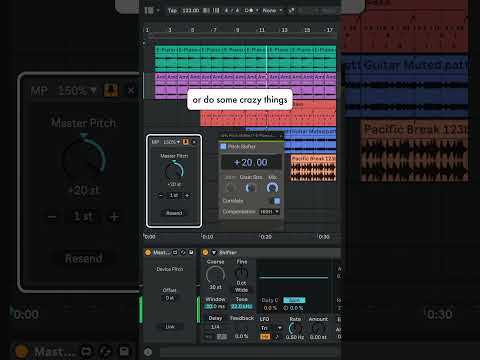Select the Delay 1/4 value

[215, 327]
